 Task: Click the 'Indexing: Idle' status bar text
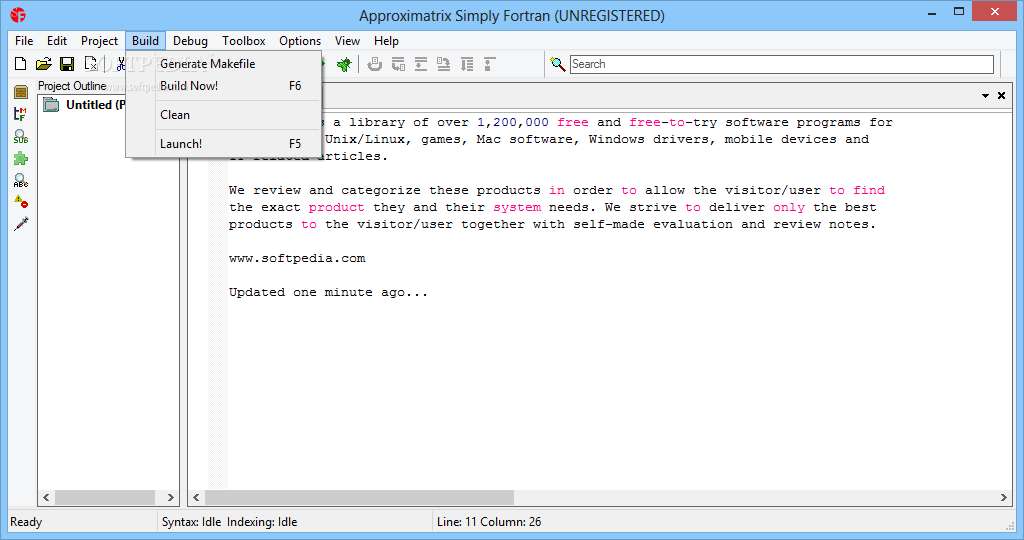tap(262, 522)
